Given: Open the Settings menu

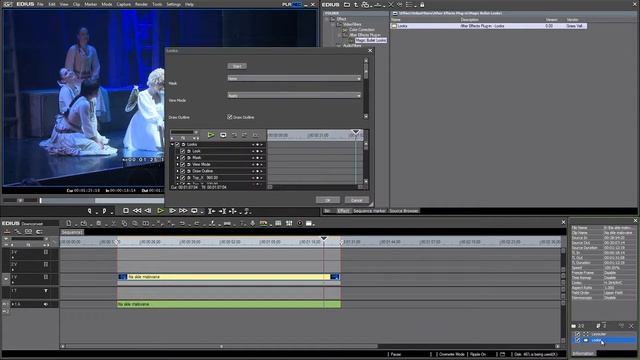Looking at the screenshot, I should tap(173, 4).
